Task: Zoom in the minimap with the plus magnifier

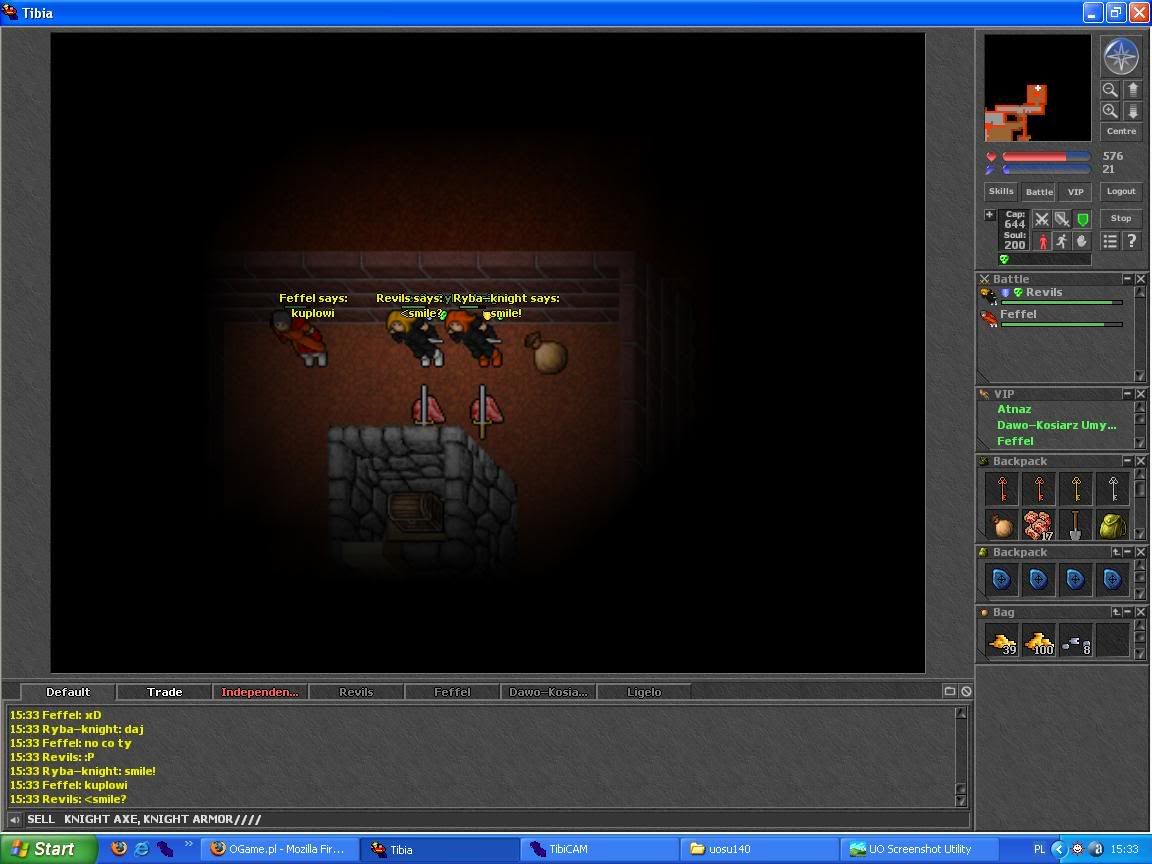Action: click(x=1110, y=111)
